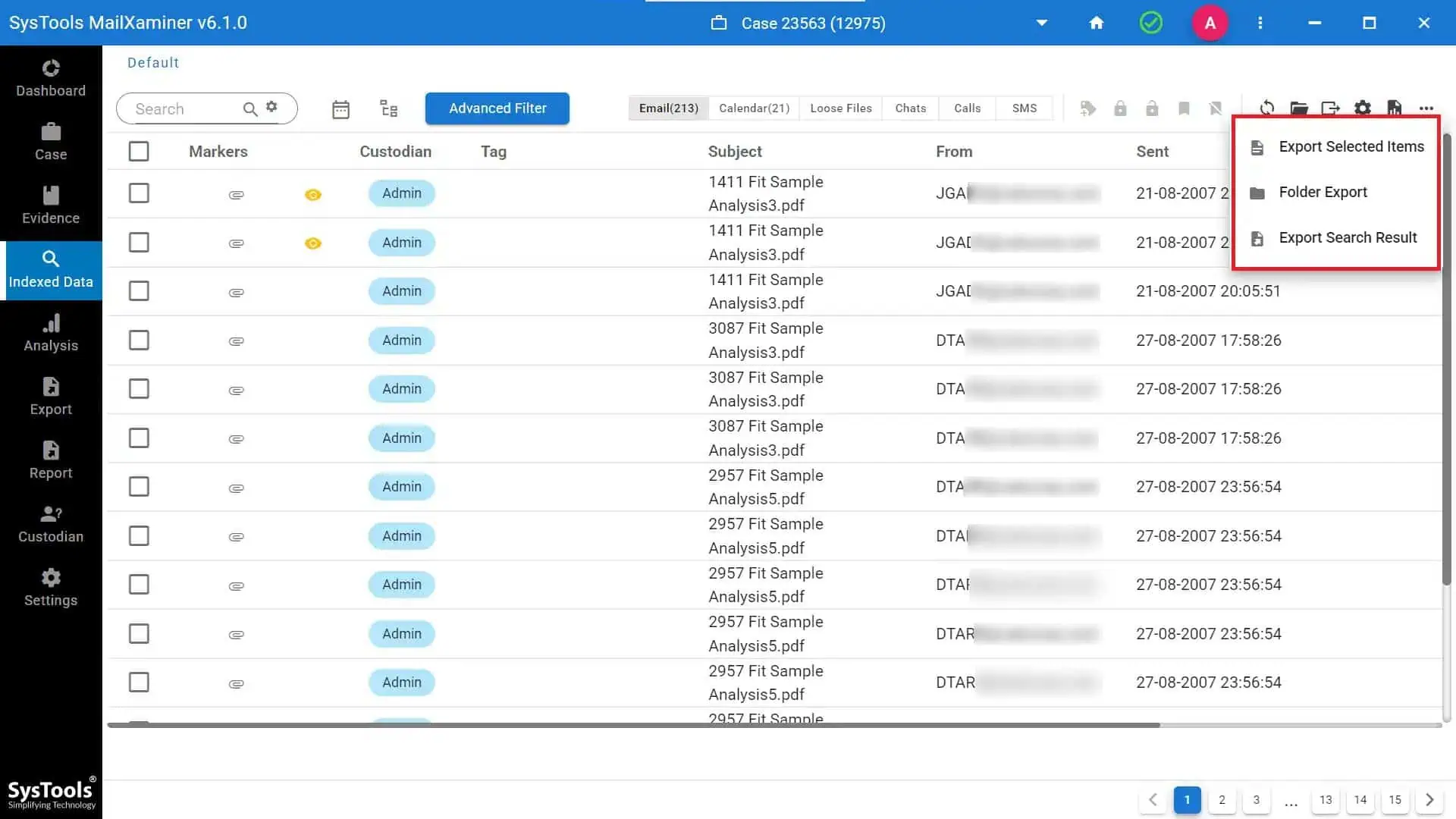Select the Custodian sidebar icon

click(x=50, y=523)
